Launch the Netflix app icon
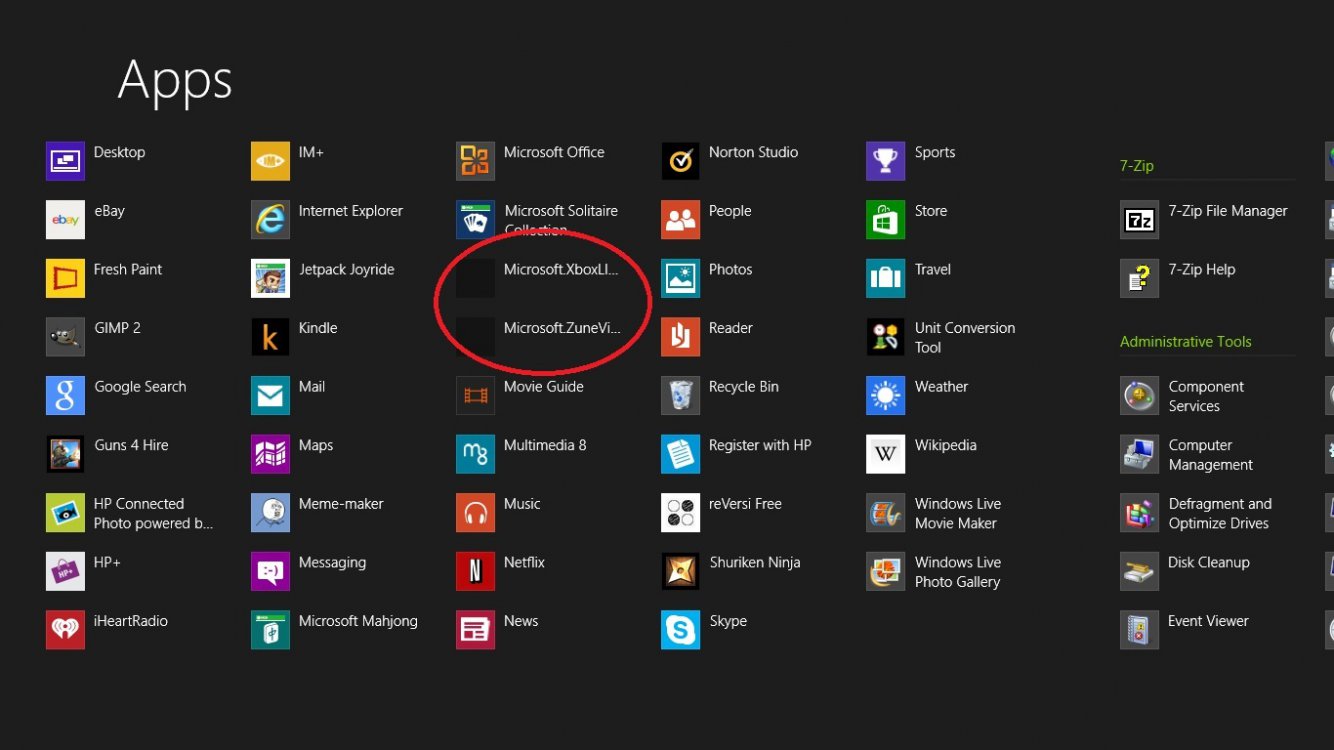The height and width of the screenshot is (750, 1334). 475,572
